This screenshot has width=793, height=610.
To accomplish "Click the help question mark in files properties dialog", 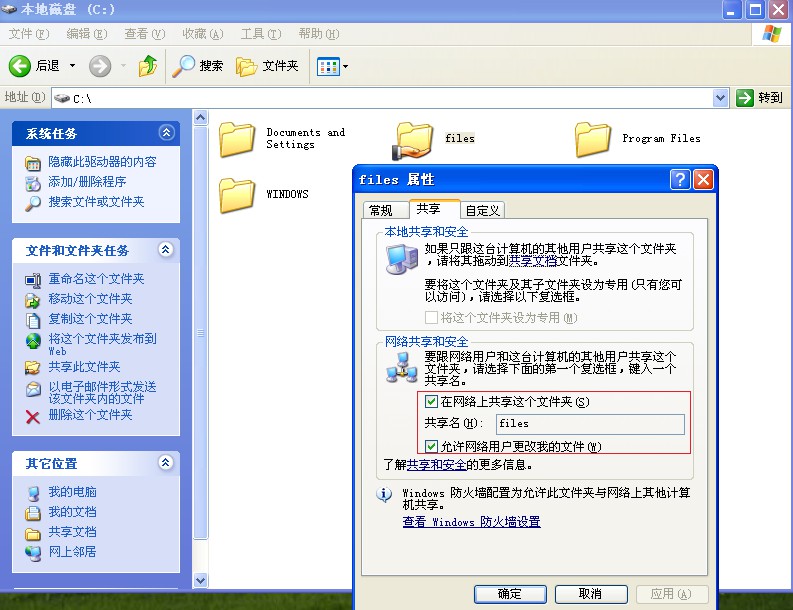I will (x=680, y=180).
